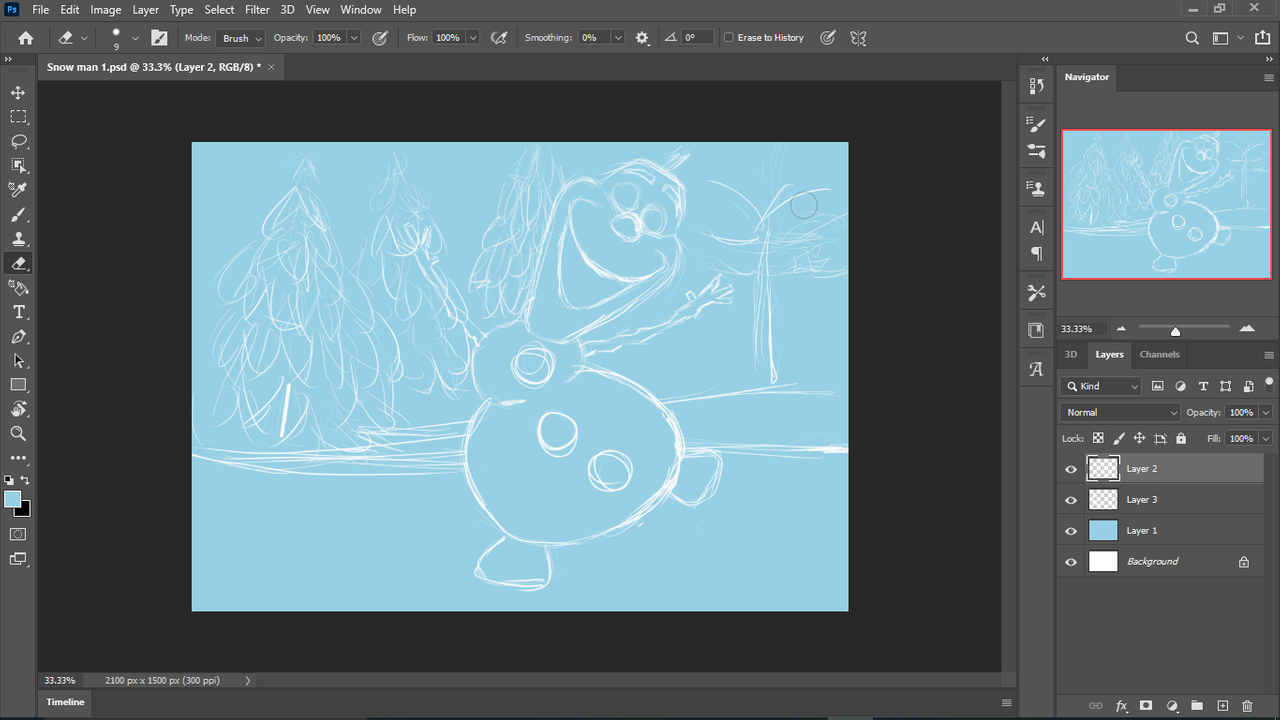Open brush preset picker arrow
This screenshot has width=1280, height=720.
135,38
